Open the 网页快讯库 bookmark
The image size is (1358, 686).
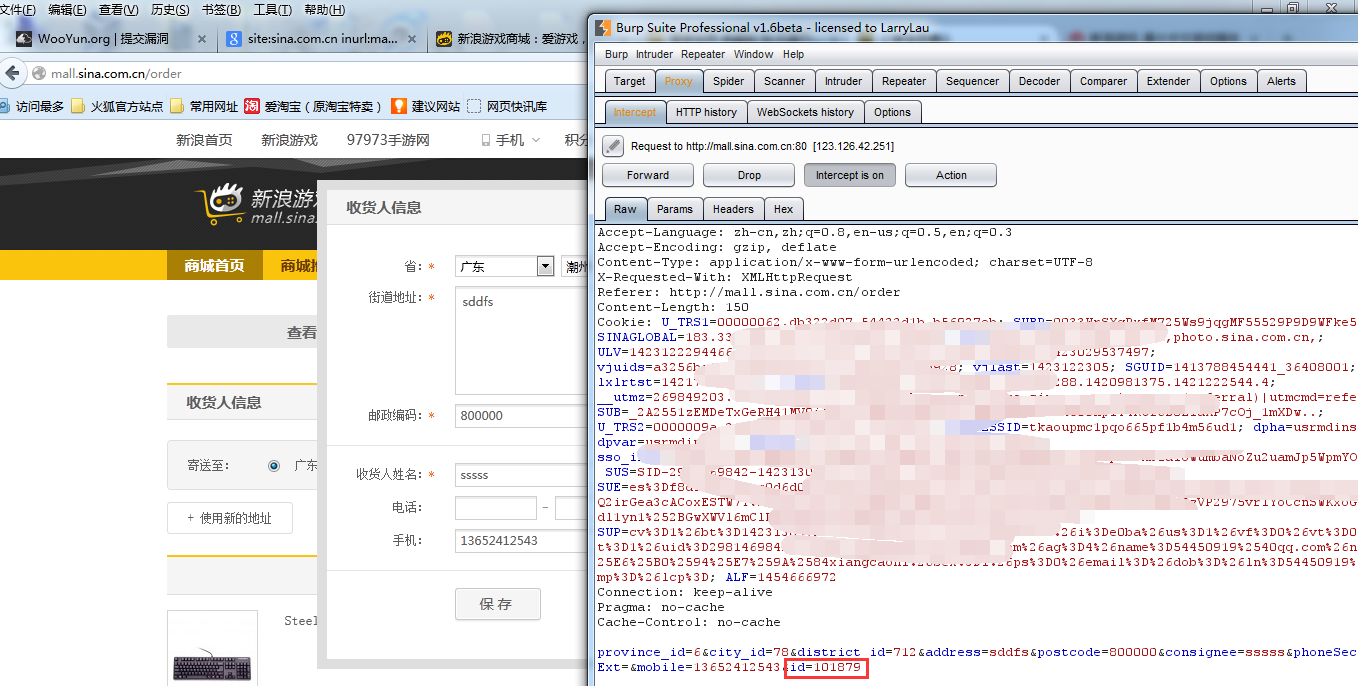507,106
